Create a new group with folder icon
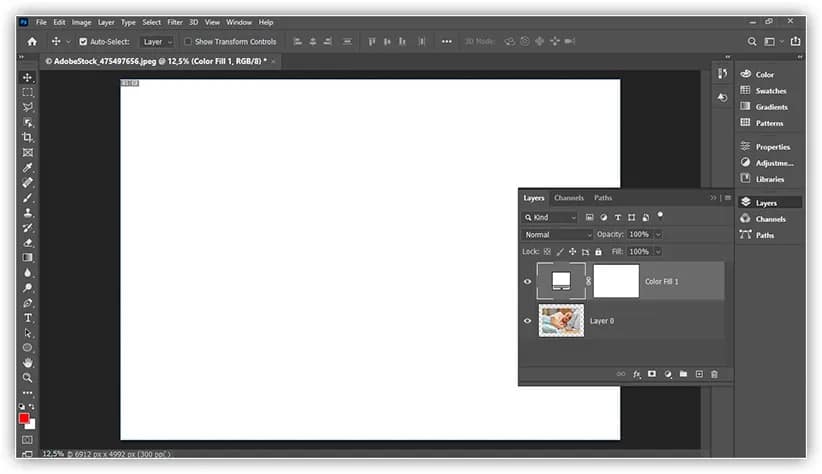The width and height of the screenshot is (822, 474). 683,374
